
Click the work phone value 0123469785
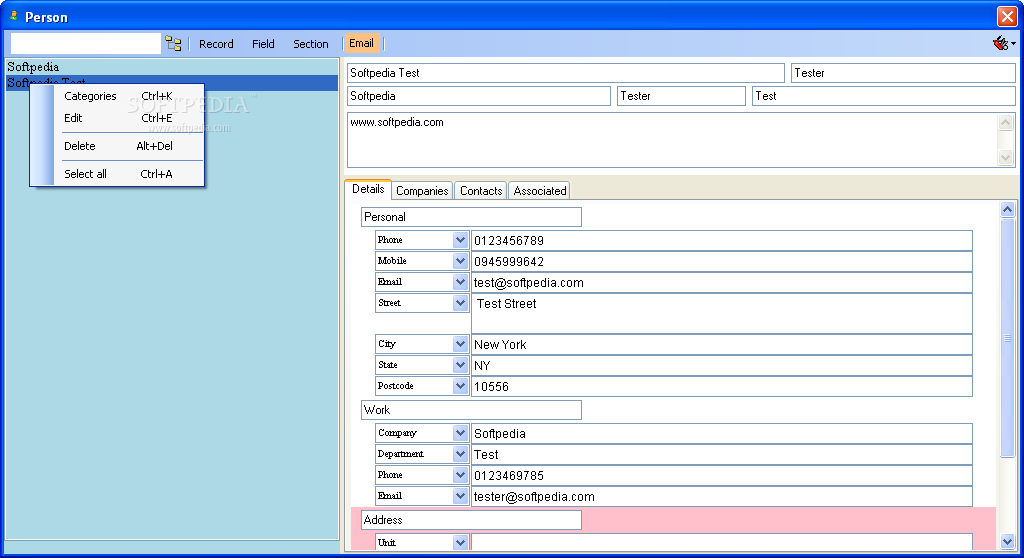click(x=722, y=475)
